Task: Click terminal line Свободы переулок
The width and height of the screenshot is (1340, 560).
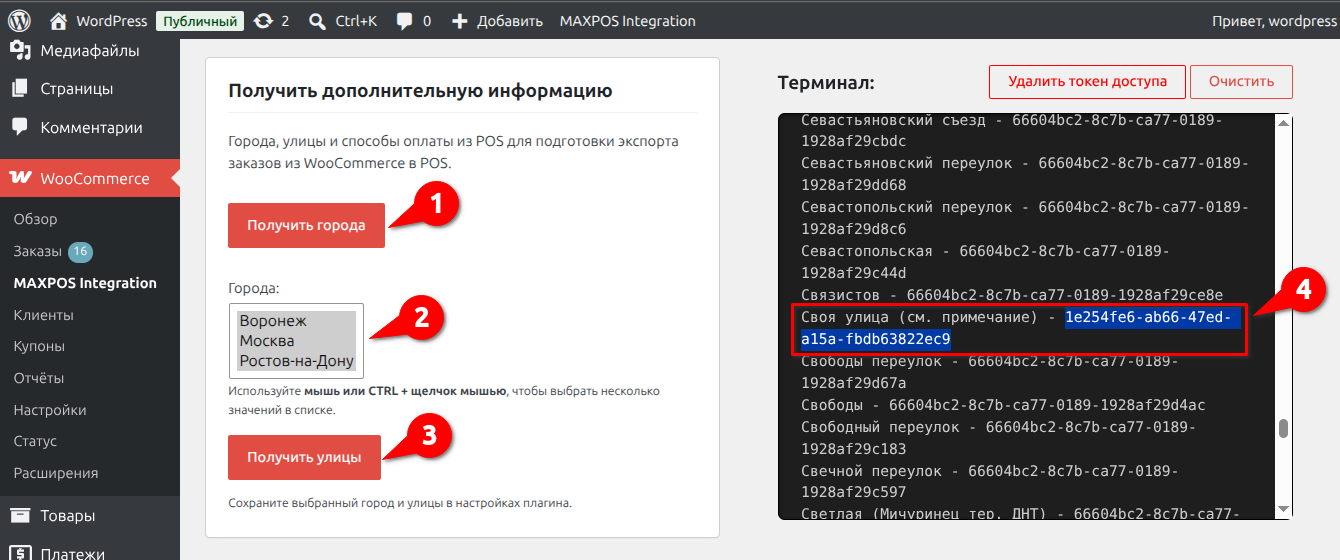Action: coord(998,372)
